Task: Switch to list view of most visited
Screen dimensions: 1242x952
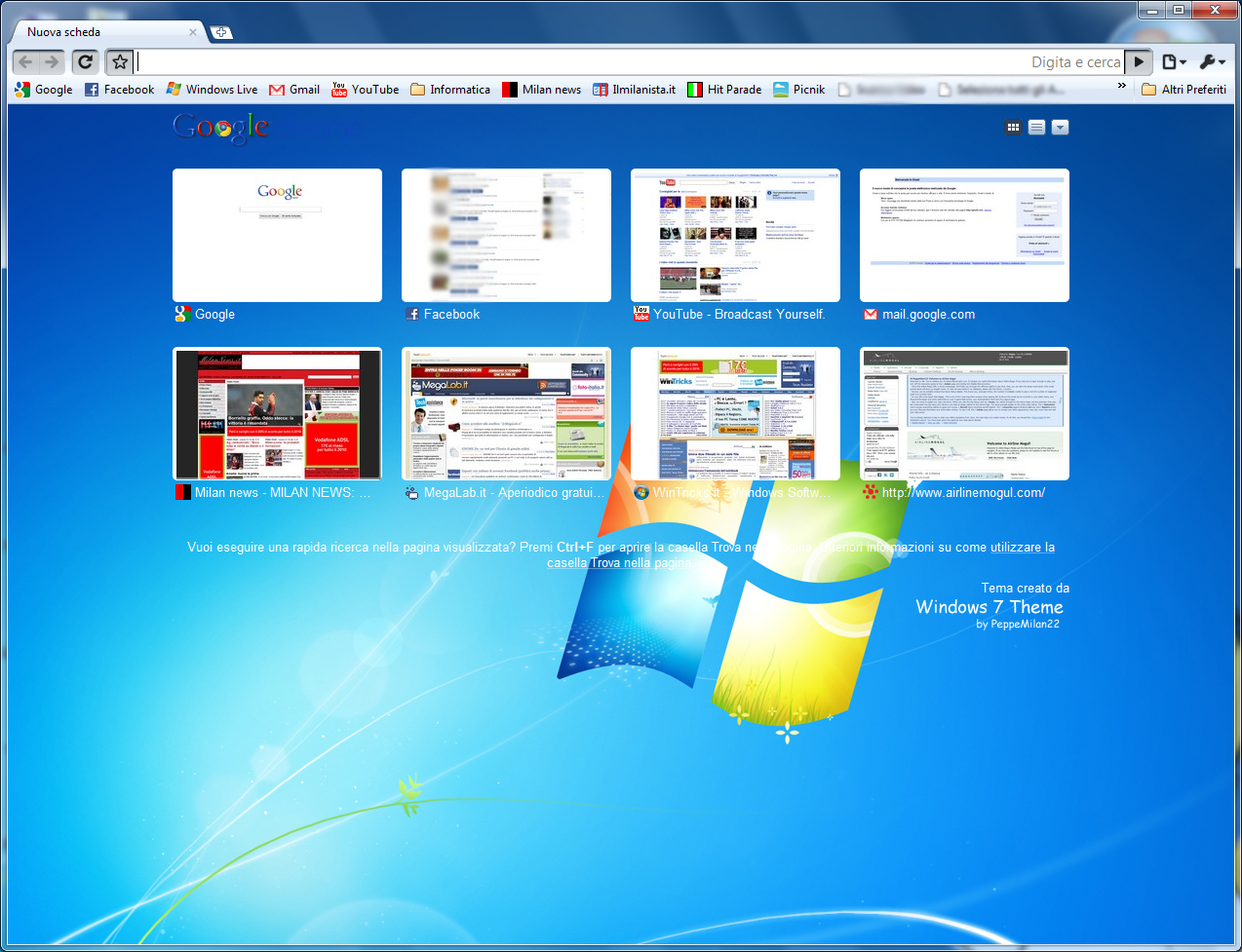Action: point(1036,128)
